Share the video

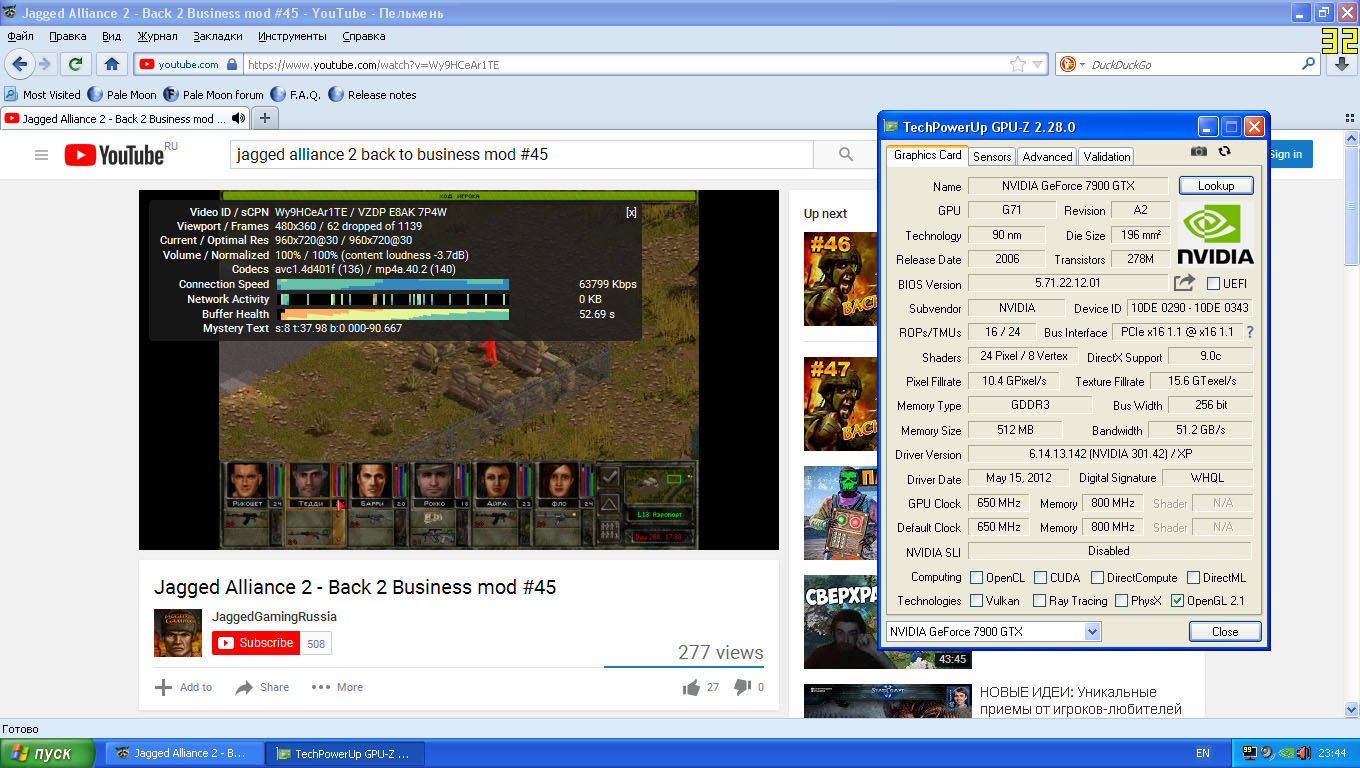[262, 687]
